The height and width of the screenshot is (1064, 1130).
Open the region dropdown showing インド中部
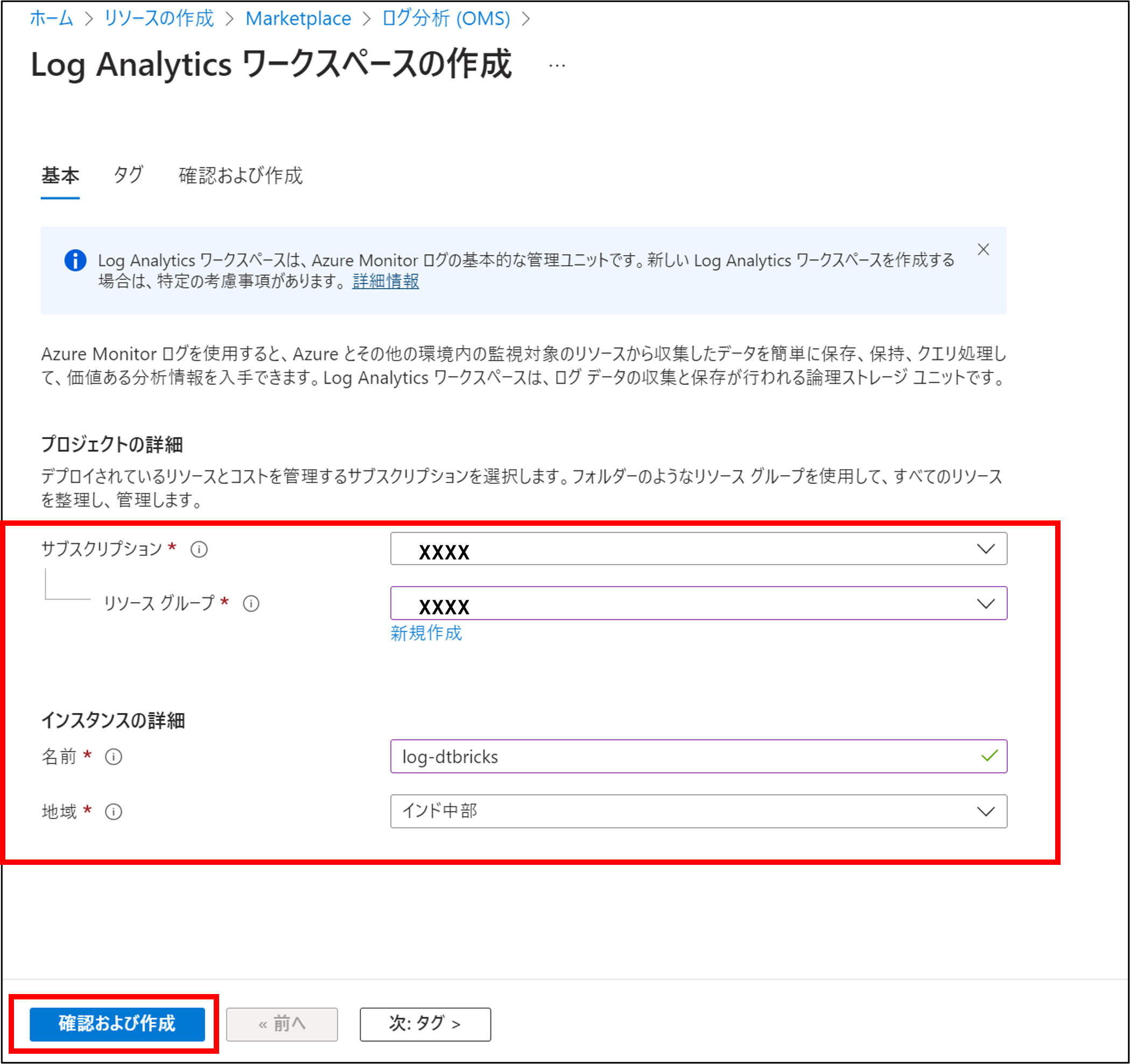698,812
